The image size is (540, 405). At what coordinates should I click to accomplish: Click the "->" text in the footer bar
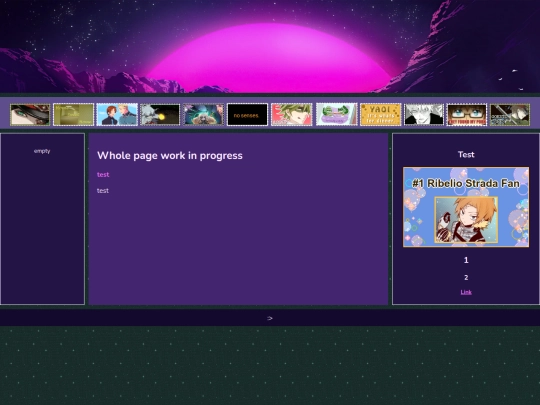point(270,318)
